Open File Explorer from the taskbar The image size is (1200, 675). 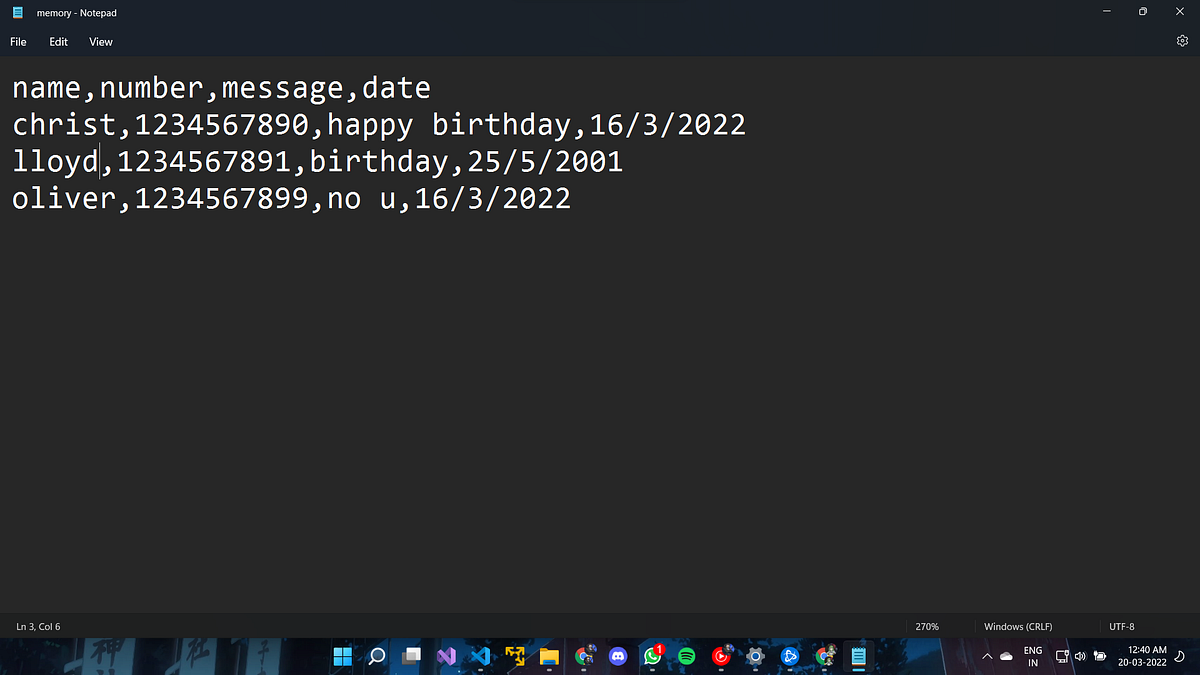click(x=549, y=656)
